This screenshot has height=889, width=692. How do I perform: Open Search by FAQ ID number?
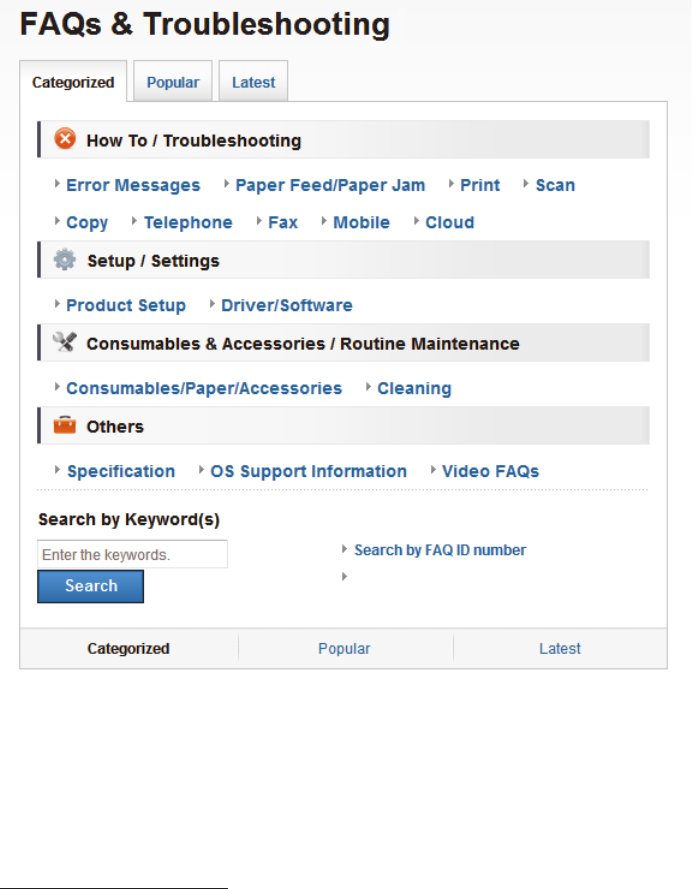440,550
